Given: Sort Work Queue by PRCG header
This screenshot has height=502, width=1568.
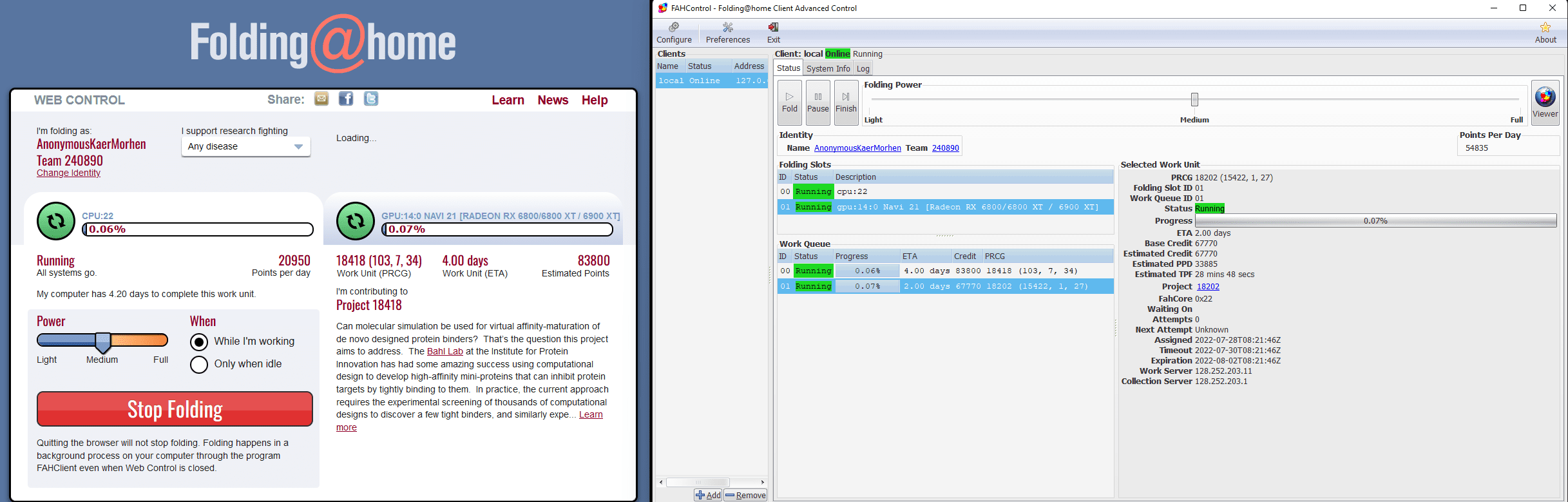Looking at the screenshot, I should tap(1047, 256).
